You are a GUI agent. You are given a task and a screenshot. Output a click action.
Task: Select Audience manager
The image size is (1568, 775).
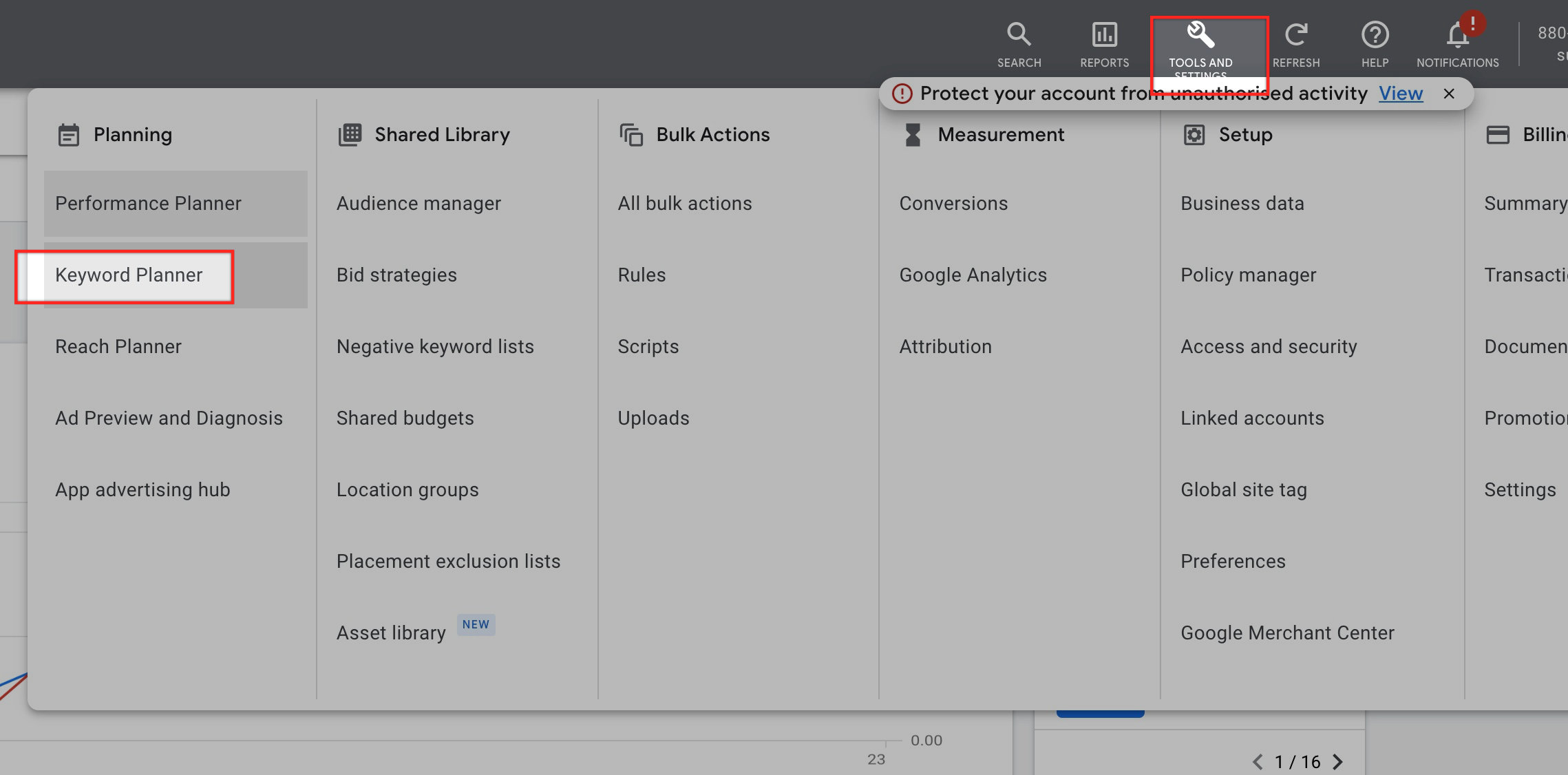point(419,204)
